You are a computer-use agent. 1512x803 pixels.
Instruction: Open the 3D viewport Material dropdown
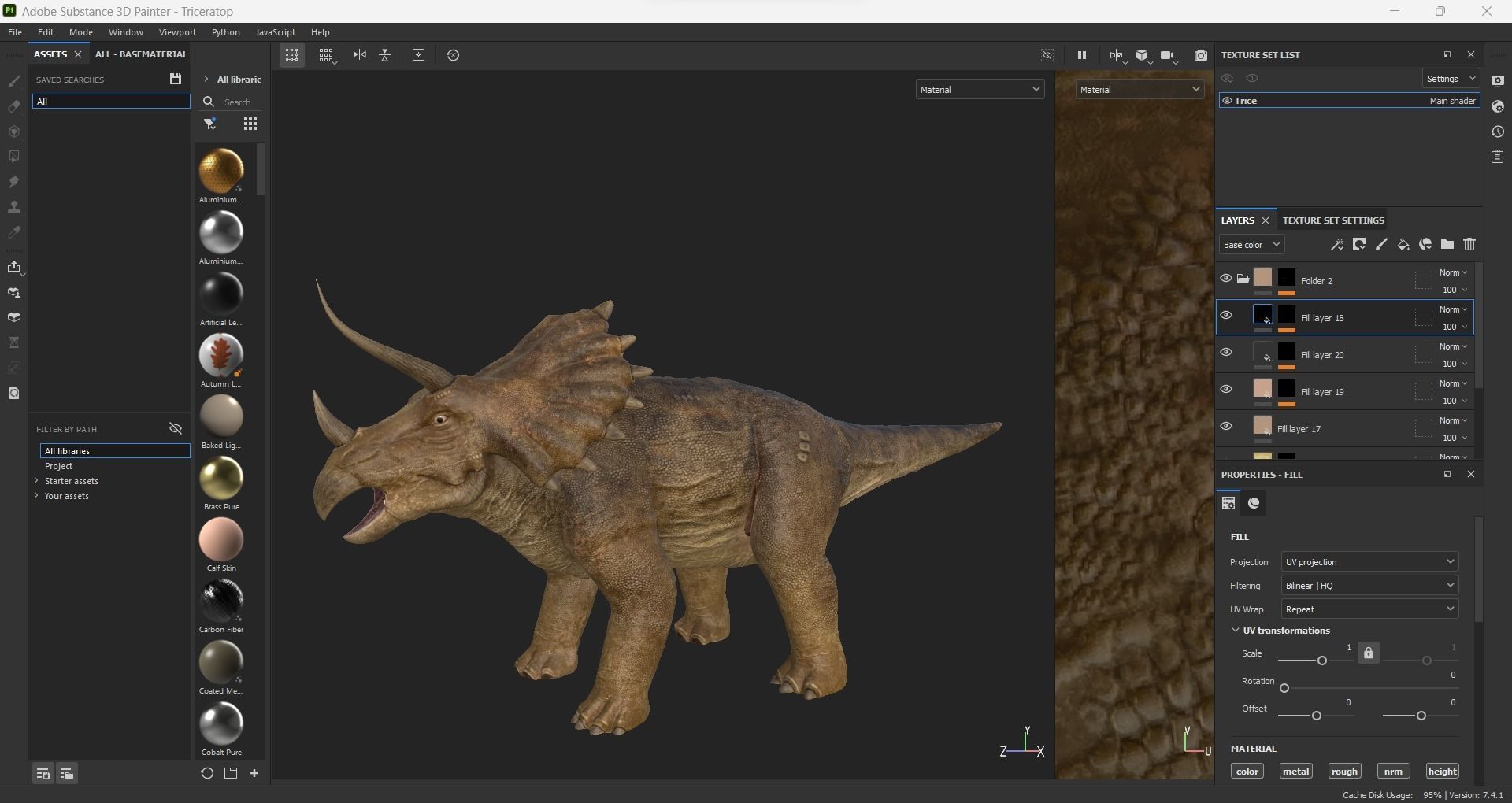point(980,90)
